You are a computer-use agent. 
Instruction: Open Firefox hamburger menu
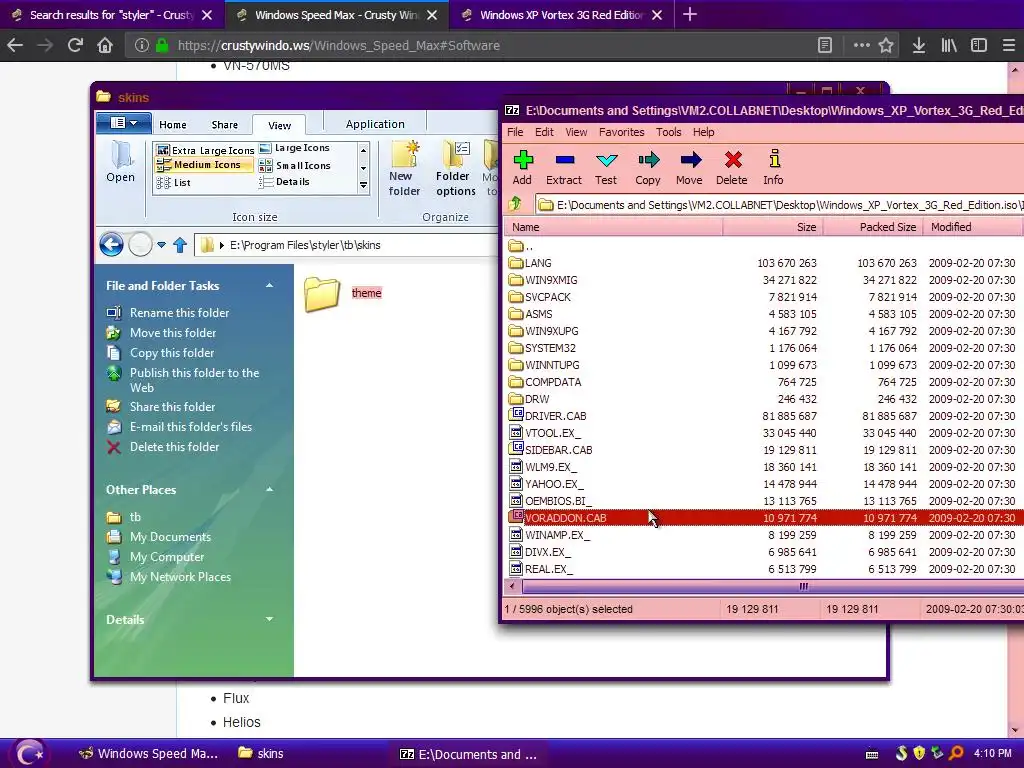pos(1008,45)
